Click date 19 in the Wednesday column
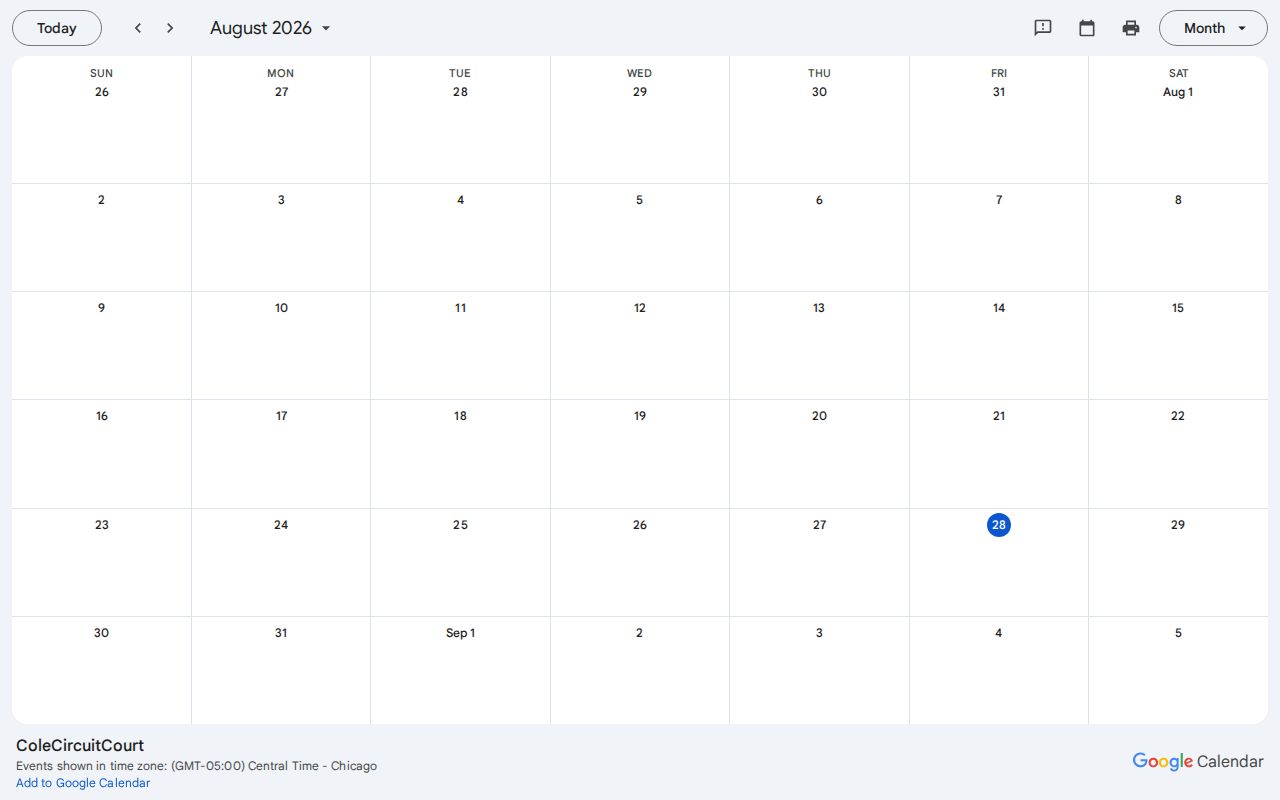 [640, 416]
